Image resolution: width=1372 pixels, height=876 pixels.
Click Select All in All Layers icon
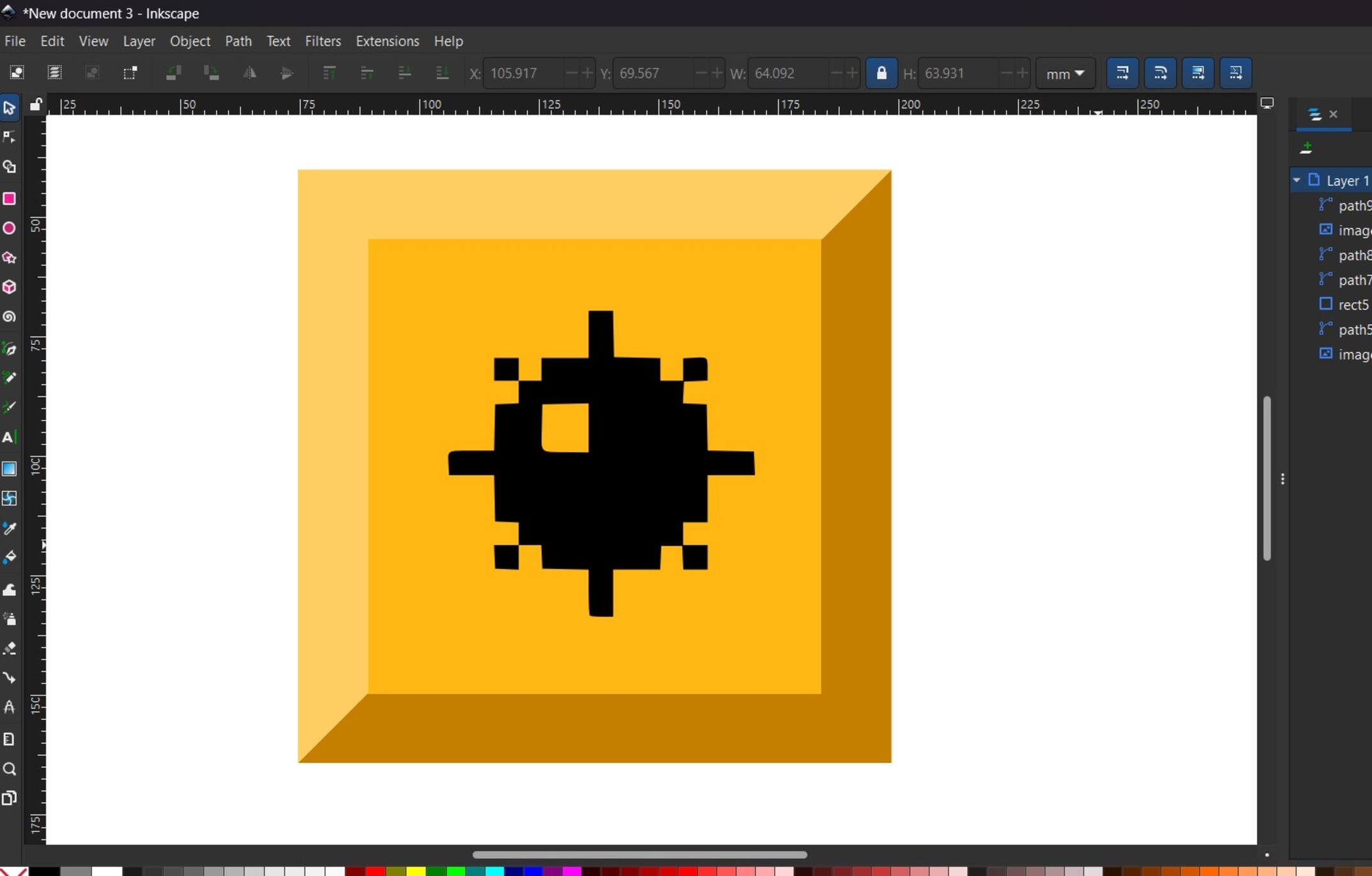coord(55,73)
